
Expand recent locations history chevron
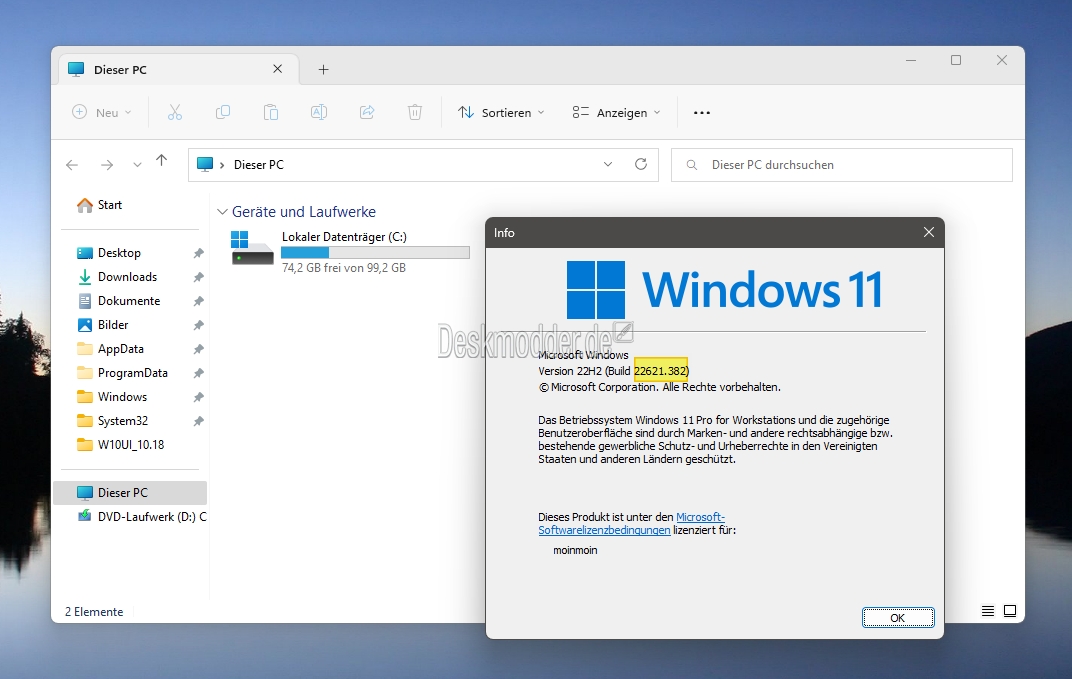(x=137, y=165)
